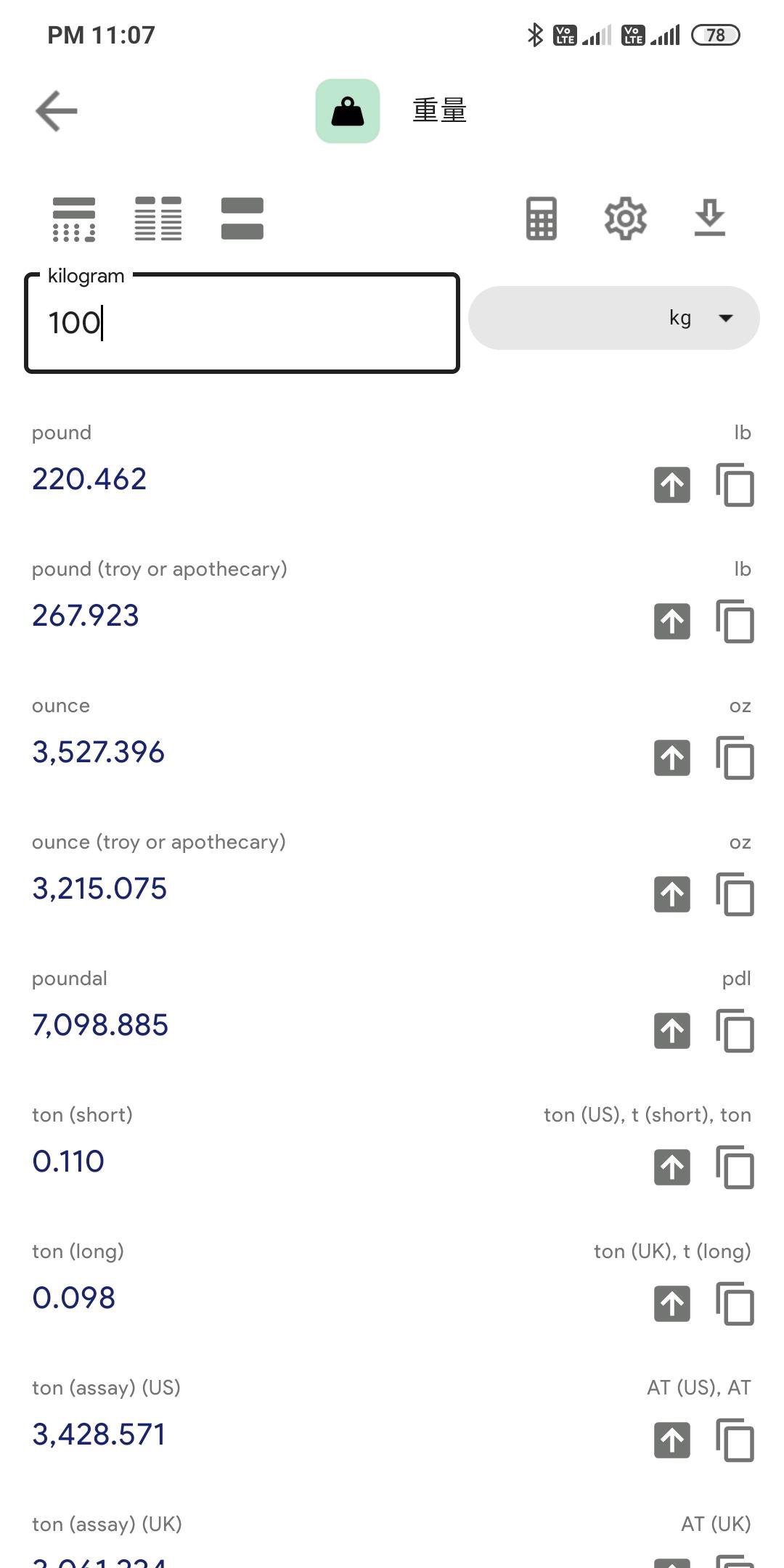Copy the troy pound value 267.923

coord(735,621)
